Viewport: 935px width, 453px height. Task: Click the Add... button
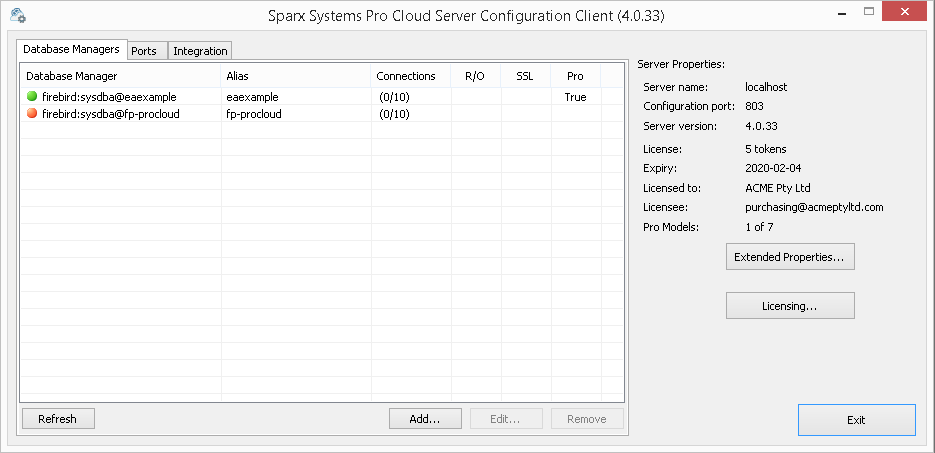tap(425, 419)
